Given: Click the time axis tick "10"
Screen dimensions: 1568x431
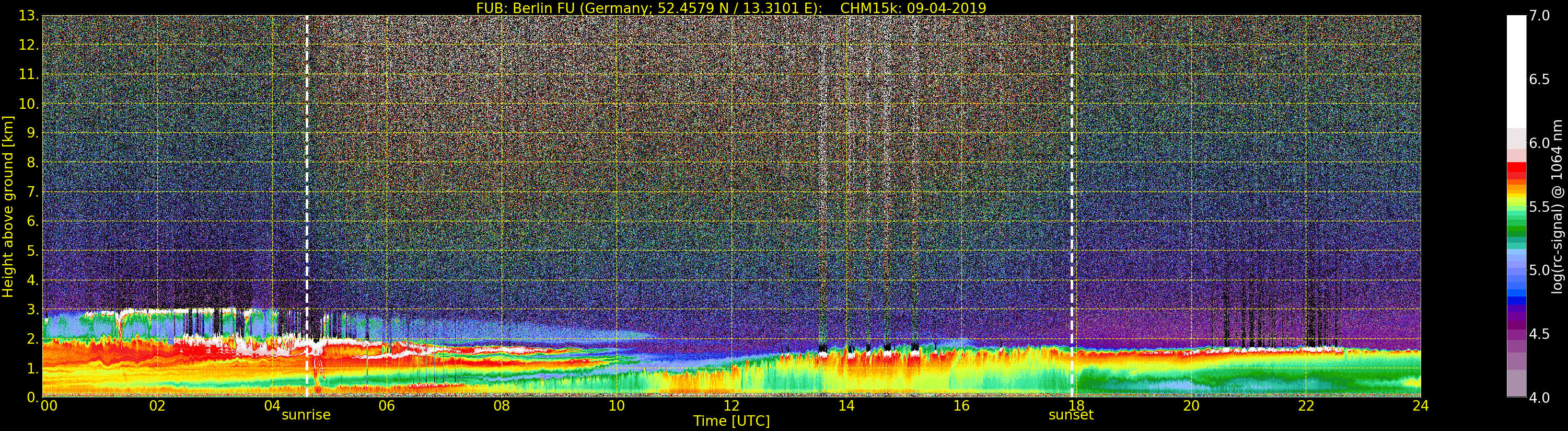Looking at the screenshot, I should (617, 406).
